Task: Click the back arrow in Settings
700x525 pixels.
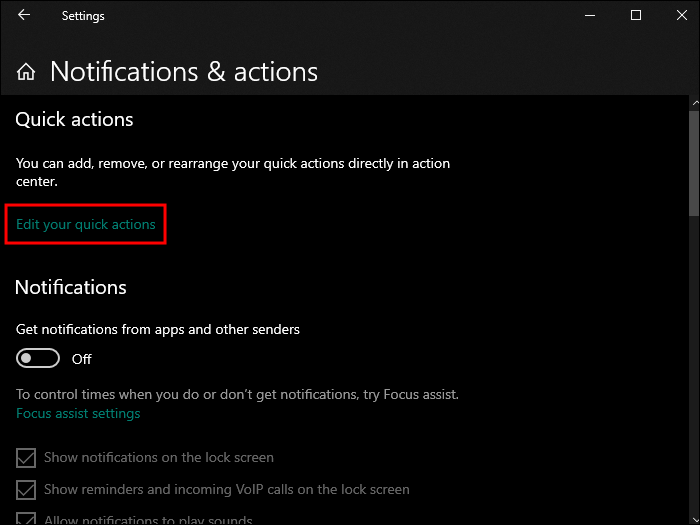Action: pos(24,16)
